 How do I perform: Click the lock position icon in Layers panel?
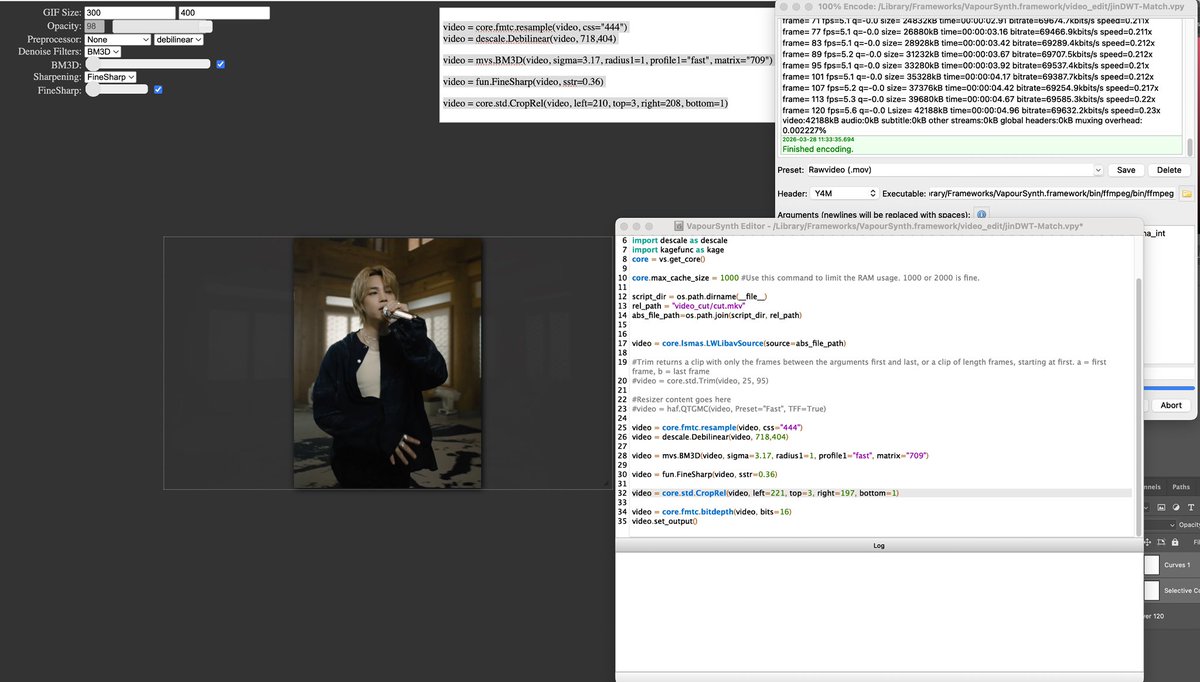(1148, 542)
